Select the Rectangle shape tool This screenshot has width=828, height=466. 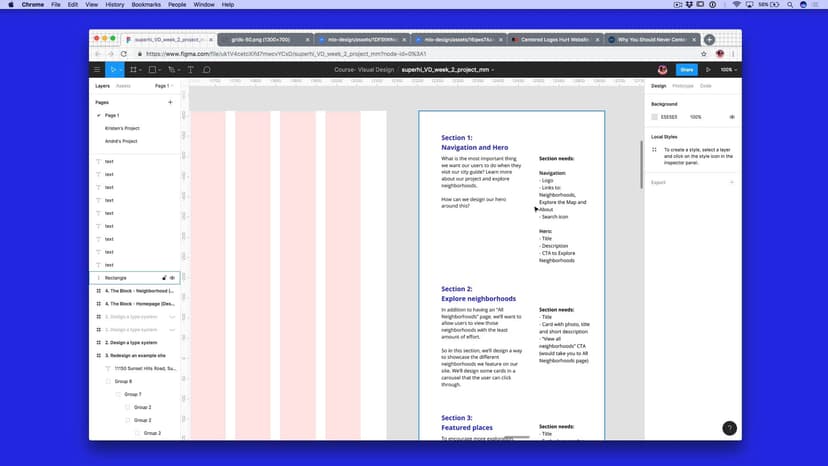coord(153,70)
